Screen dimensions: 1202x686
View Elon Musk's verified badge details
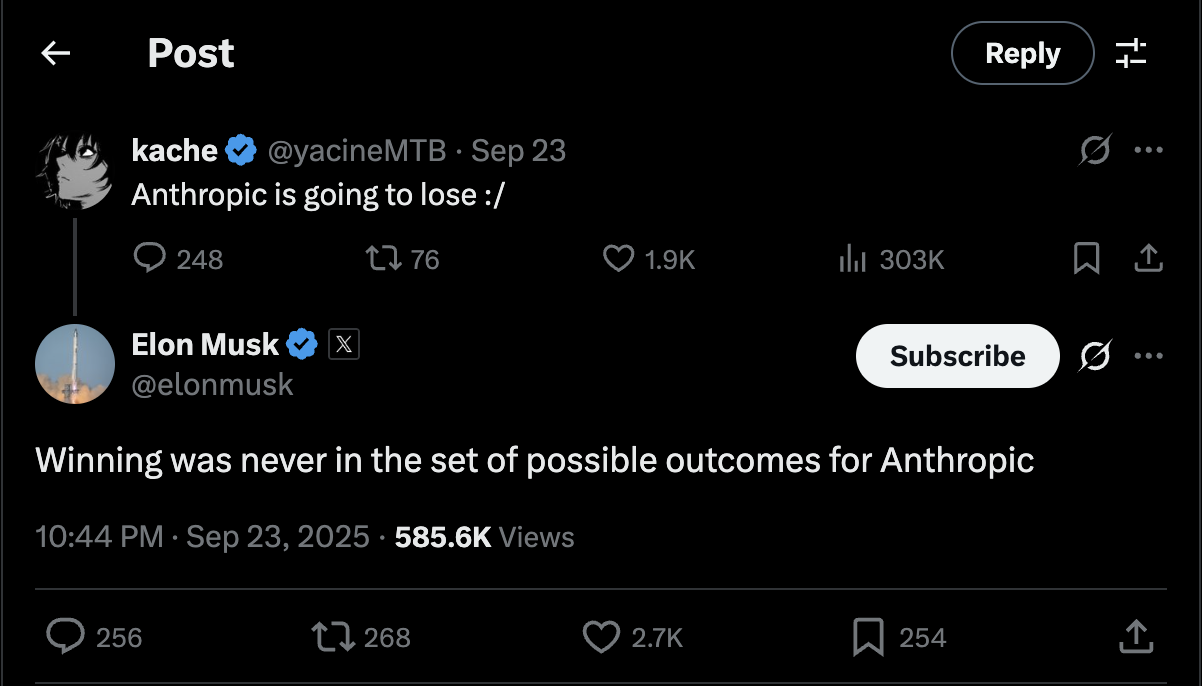(x=302, y=344)
